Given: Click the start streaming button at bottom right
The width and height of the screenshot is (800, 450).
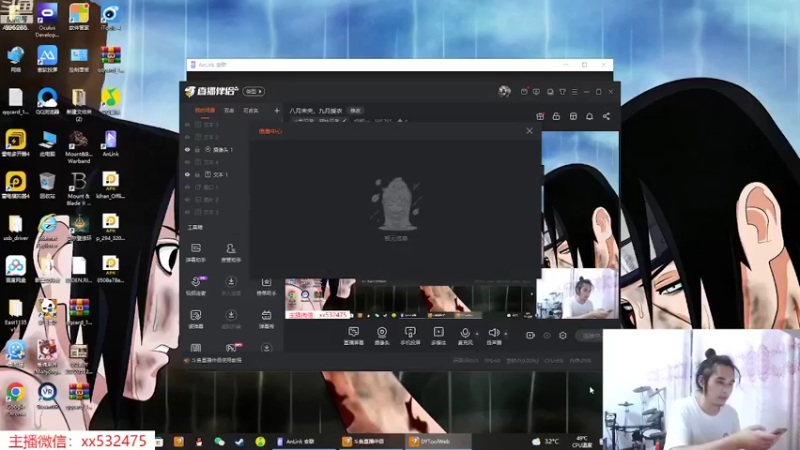Looking at the screenshot, I should 591,335.
